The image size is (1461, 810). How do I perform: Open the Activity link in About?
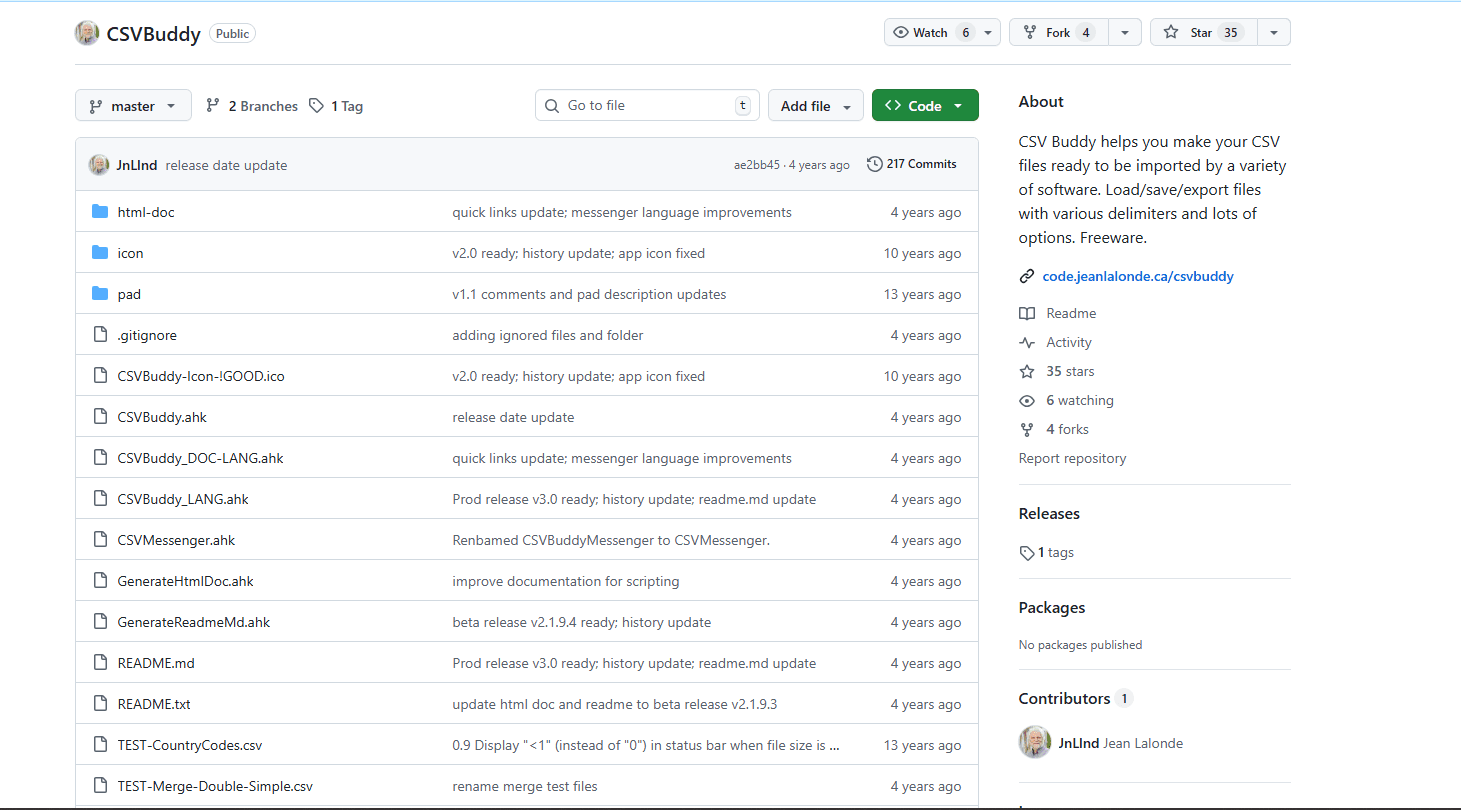1069,342
